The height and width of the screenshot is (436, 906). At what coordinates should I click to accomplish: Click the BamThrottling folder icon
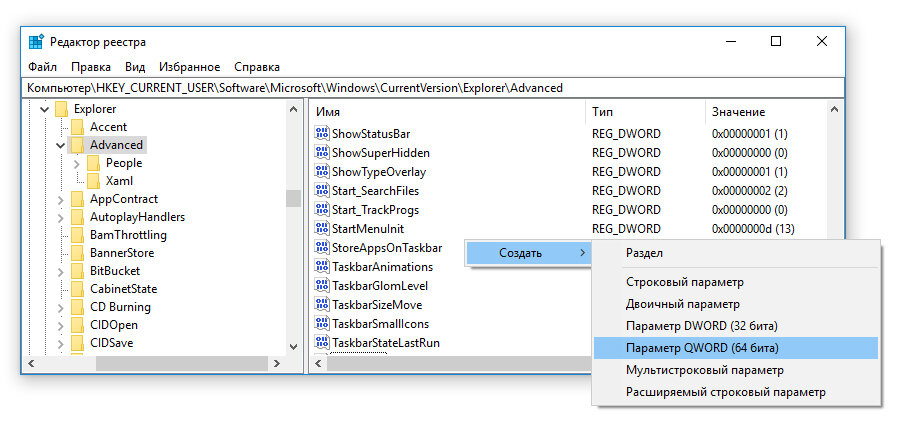pyautogui.click(x=77, y=235)
